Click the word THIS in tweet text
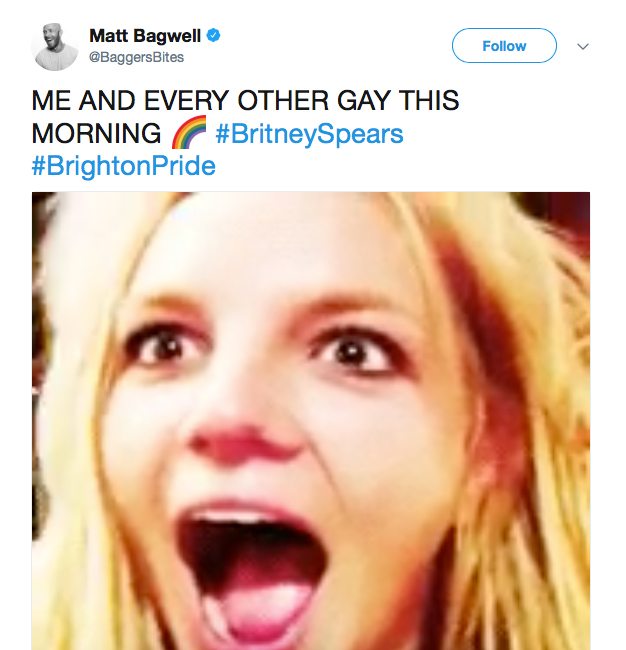Viewport: 626px width, 650px height. tap(429, 100)
